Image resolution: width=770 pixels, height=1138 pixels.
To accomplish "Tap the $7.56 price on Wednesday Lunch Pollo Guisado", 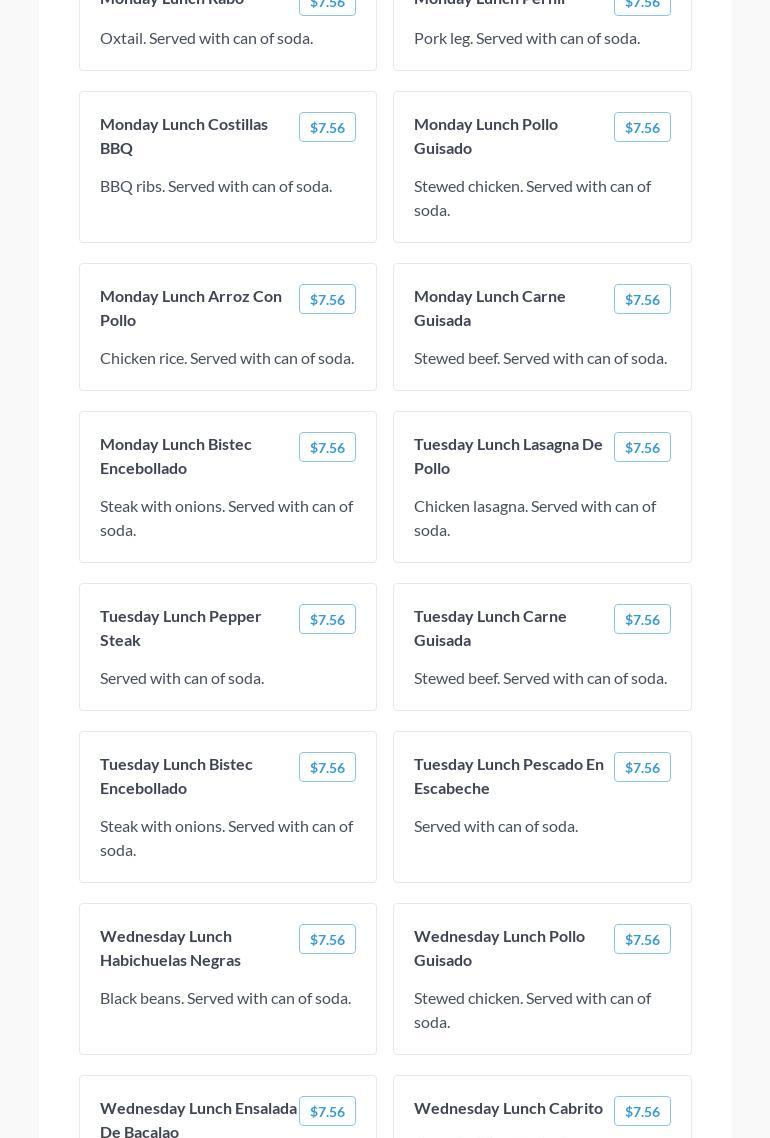I will (x=642, y=939).
